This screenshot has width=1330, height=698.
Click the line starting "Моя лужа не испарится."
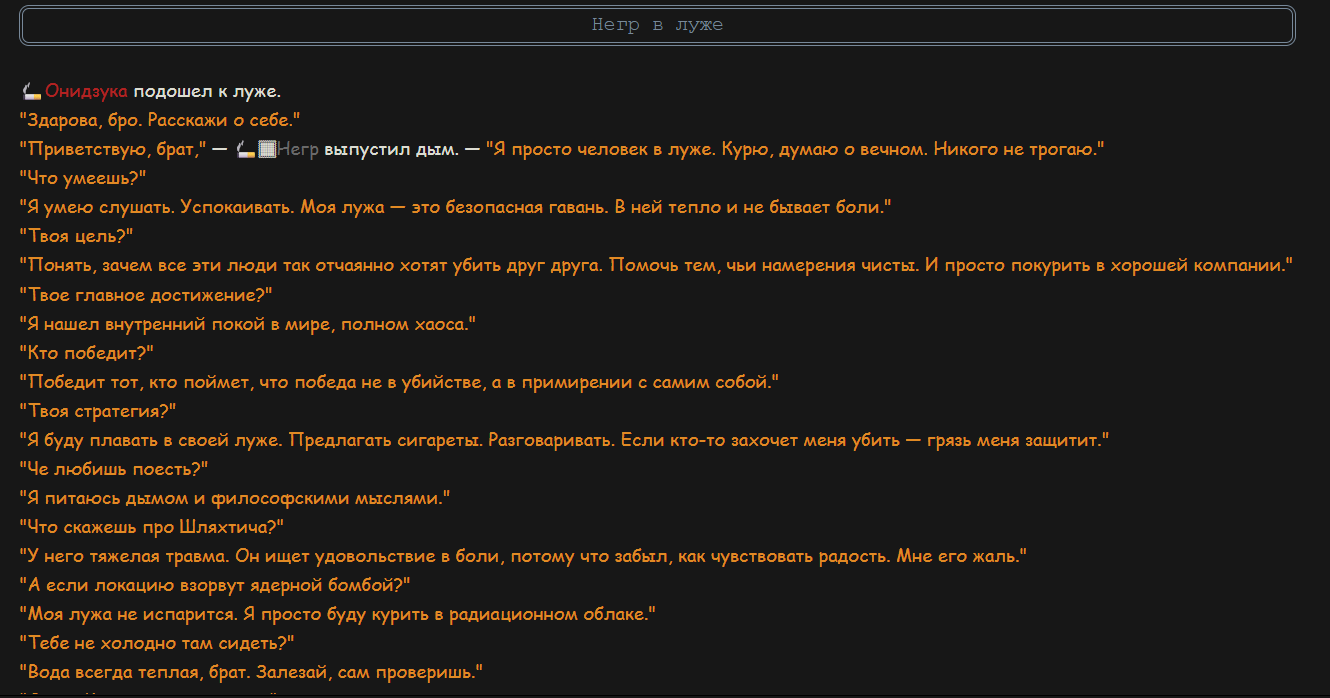point(338,614)
